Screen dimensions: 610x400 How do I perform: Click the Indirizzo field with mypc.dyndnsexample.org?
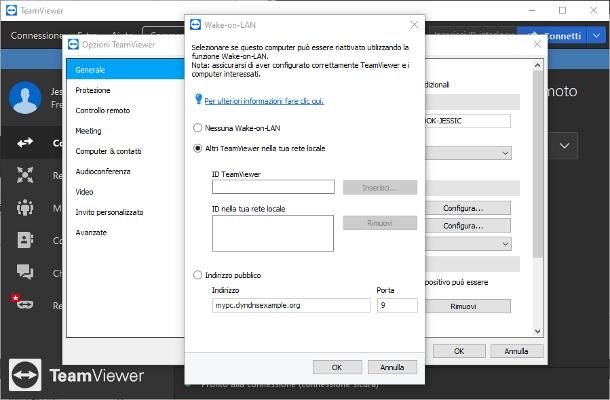(291, 305)
